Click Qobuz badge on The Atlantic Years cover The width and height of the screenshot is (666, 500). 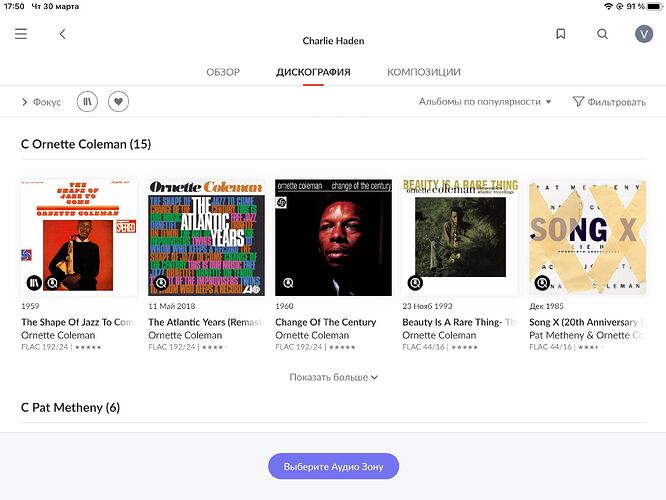coord(161,282)
